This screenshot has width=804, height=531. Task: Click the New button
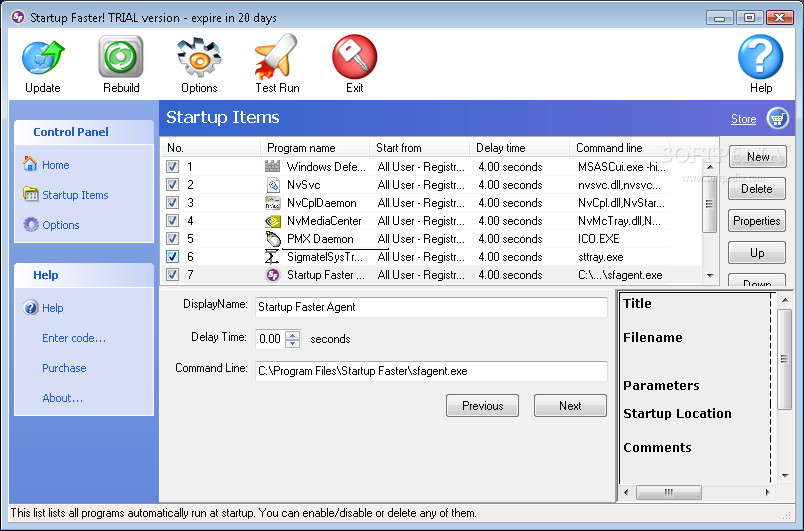[757, 156]
